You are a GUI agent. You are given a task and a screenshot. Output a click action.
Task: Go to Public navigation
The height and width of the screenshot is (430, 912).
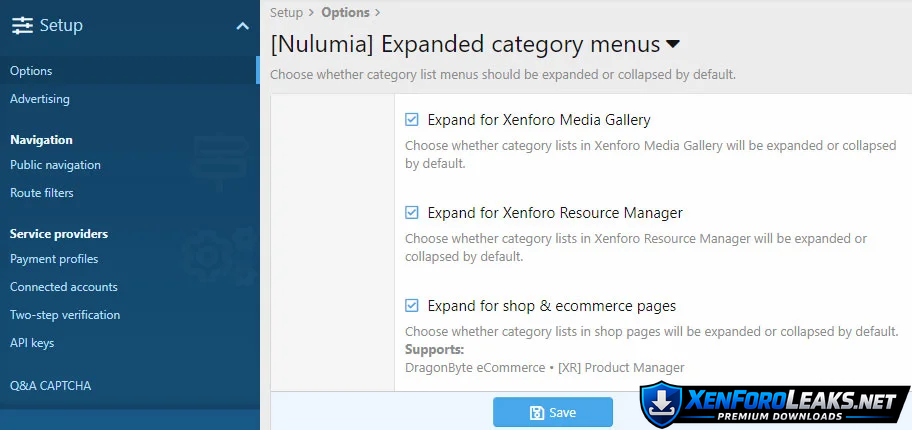55,165
